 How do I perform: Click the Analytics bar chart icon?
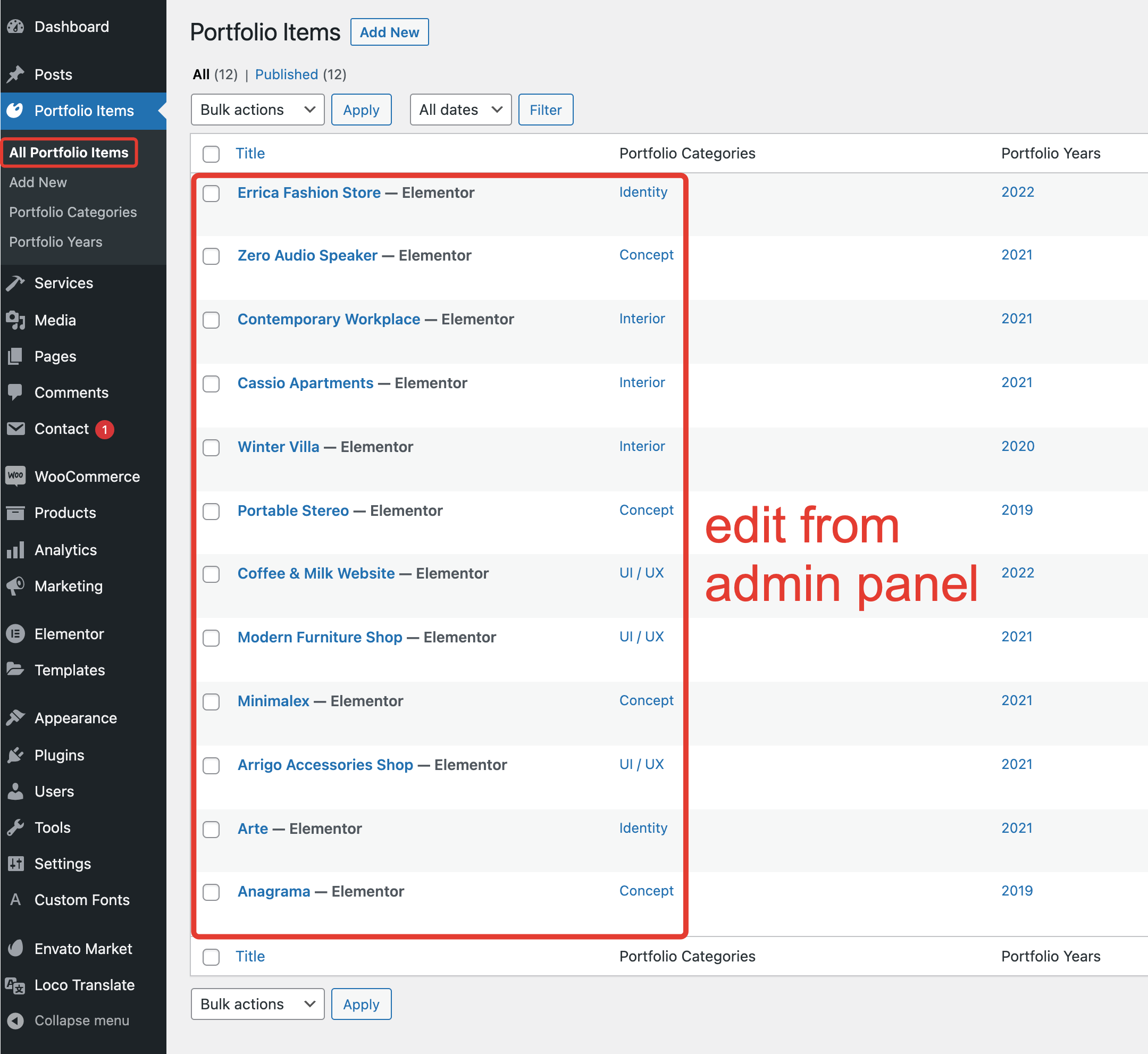[15, 550]
